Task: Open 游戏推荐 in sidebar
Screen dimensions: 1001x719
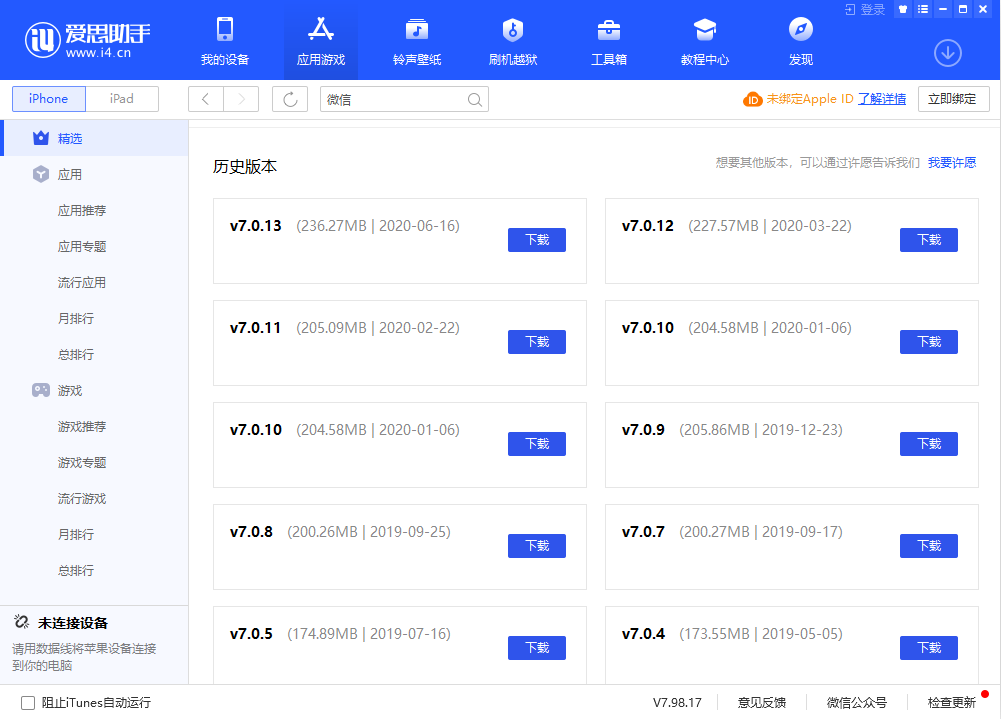Action: pos(82,427)
